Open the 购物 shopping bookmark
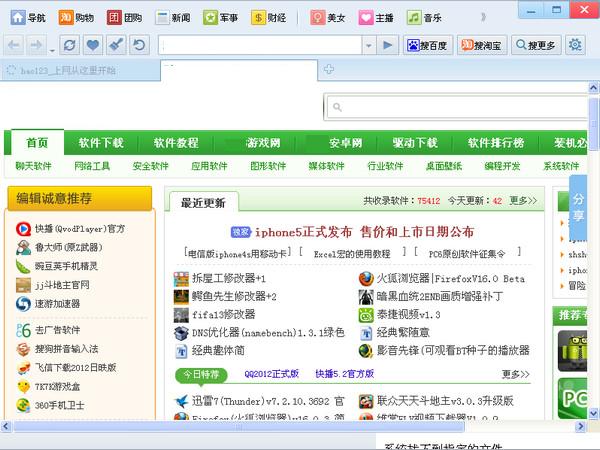 tap(76, 18)
